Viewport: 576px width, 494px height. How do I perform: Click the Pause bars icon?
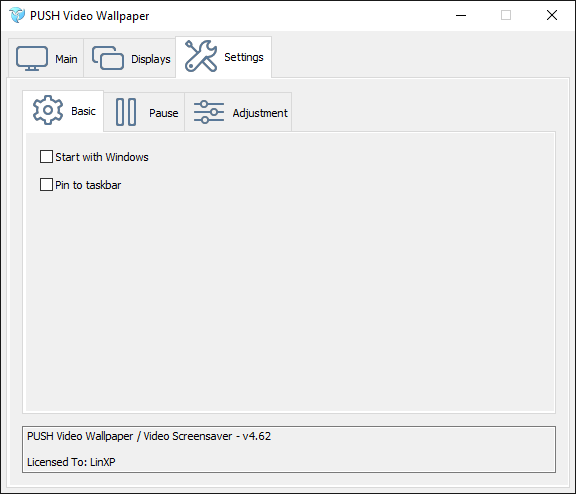click(126, 112)
